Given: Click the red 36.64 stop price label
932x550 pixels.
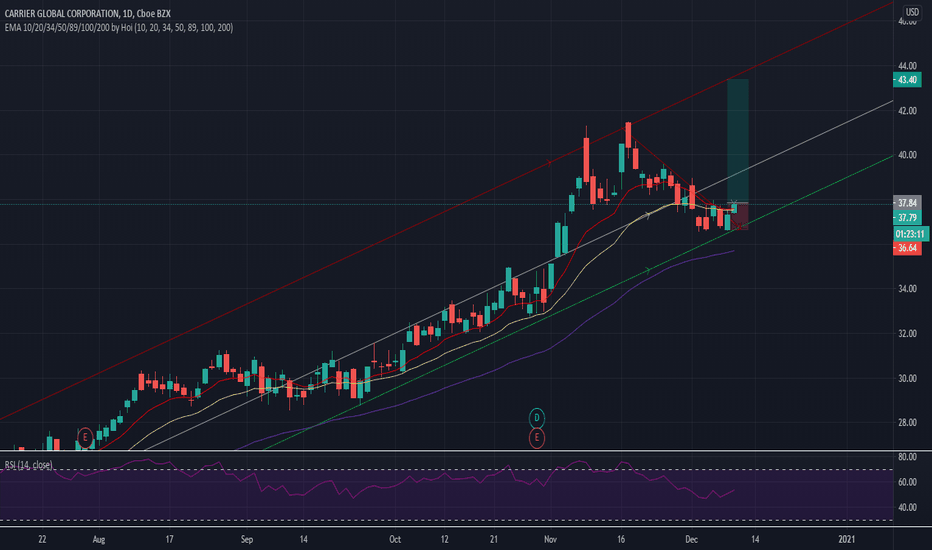Looking at the screenshot, I should (907, 248).
